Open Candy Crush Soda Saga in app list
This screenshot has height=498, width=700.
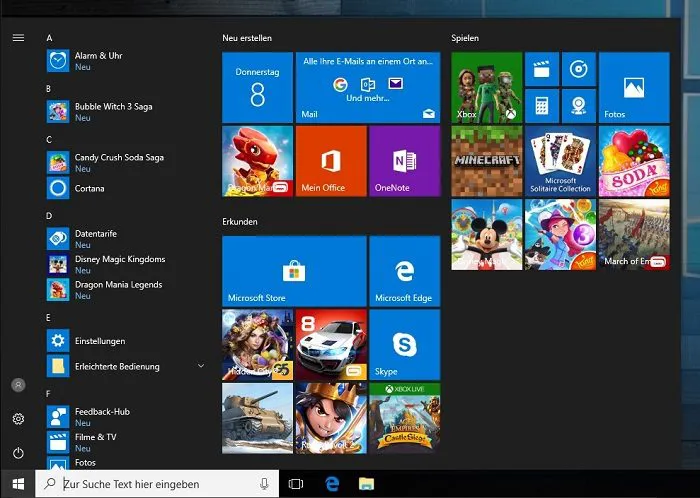125,162
